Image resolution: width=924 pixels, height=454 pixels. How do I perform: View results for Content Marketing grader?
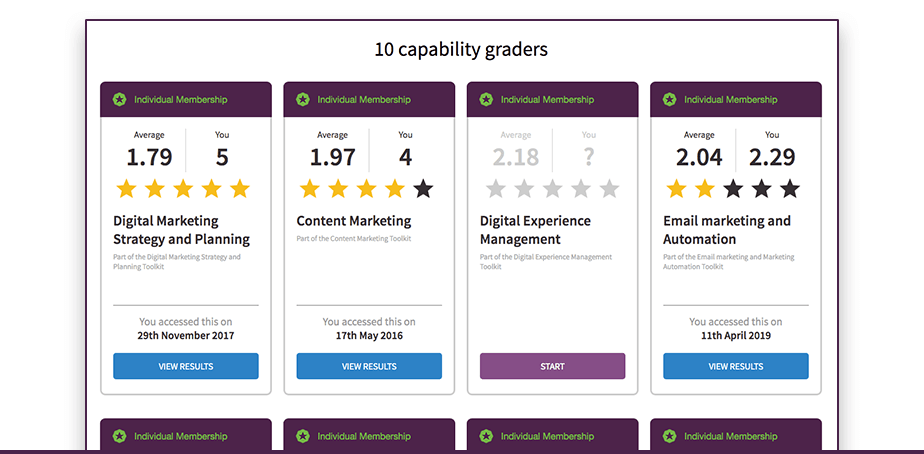click(x=369, y=366)
